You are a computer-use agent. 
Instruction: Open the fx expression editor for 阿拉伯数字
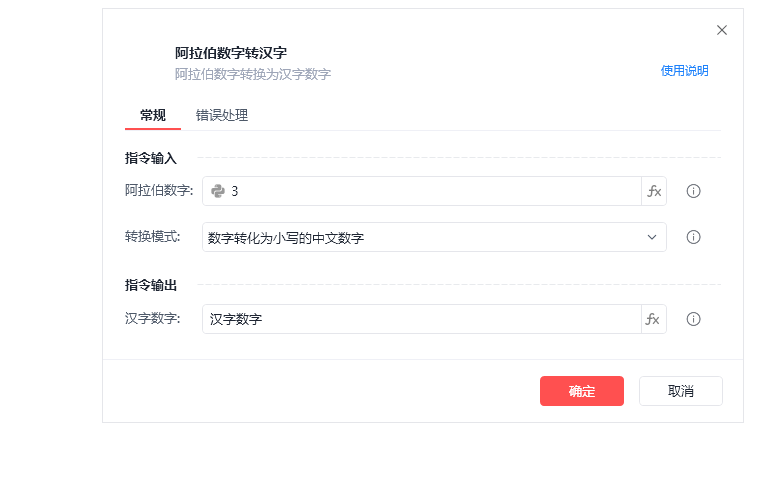pyautogui.click(x=654, y=191)
